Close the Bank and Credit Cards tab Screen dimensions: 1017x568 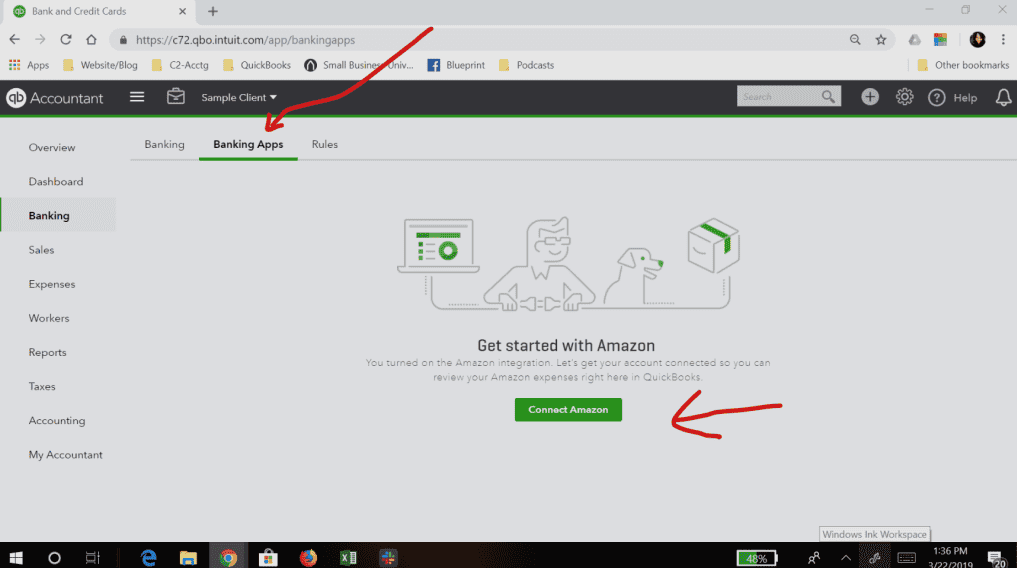182,11
